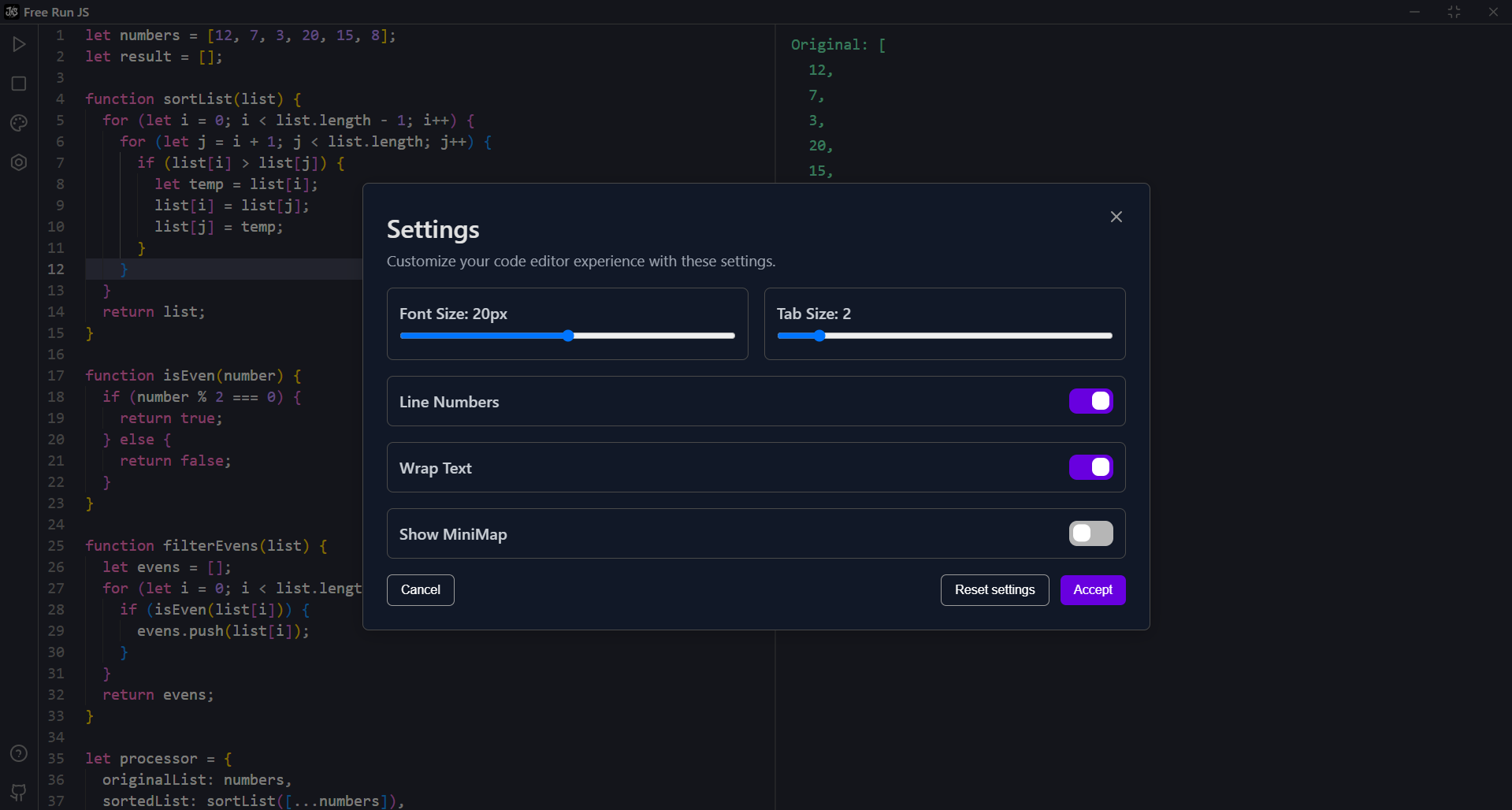This screenshot has height=810, width=1512.
Task: Click the Cancel button
Action: 420,590
